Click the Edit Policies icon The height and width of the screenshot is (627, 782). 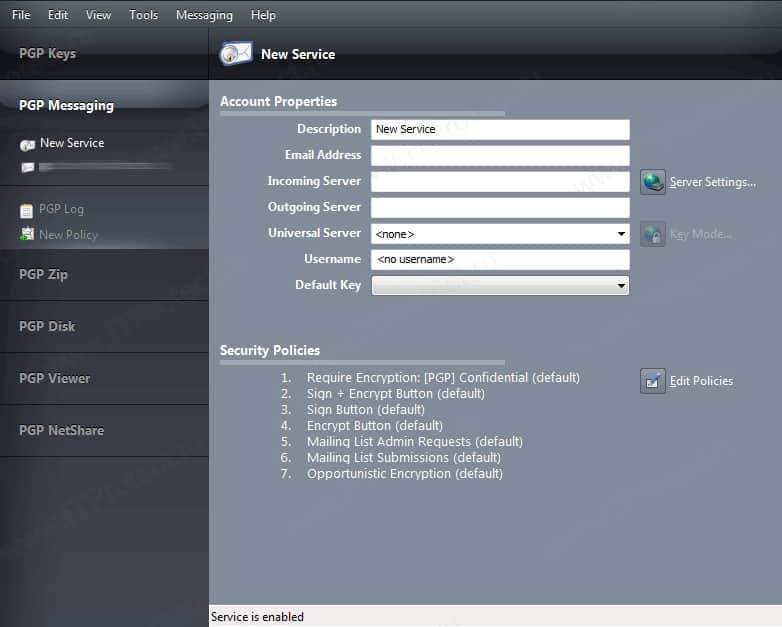click(x=652, y=381)
